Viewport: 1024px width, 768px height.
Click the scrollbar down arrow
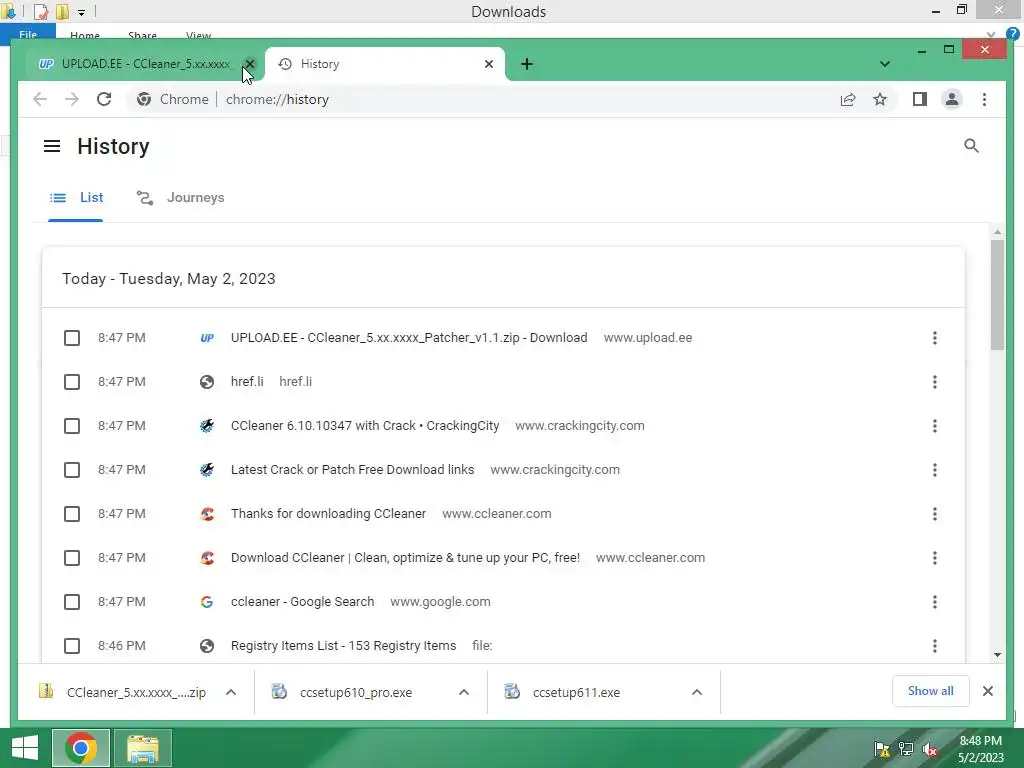(997, 655)
